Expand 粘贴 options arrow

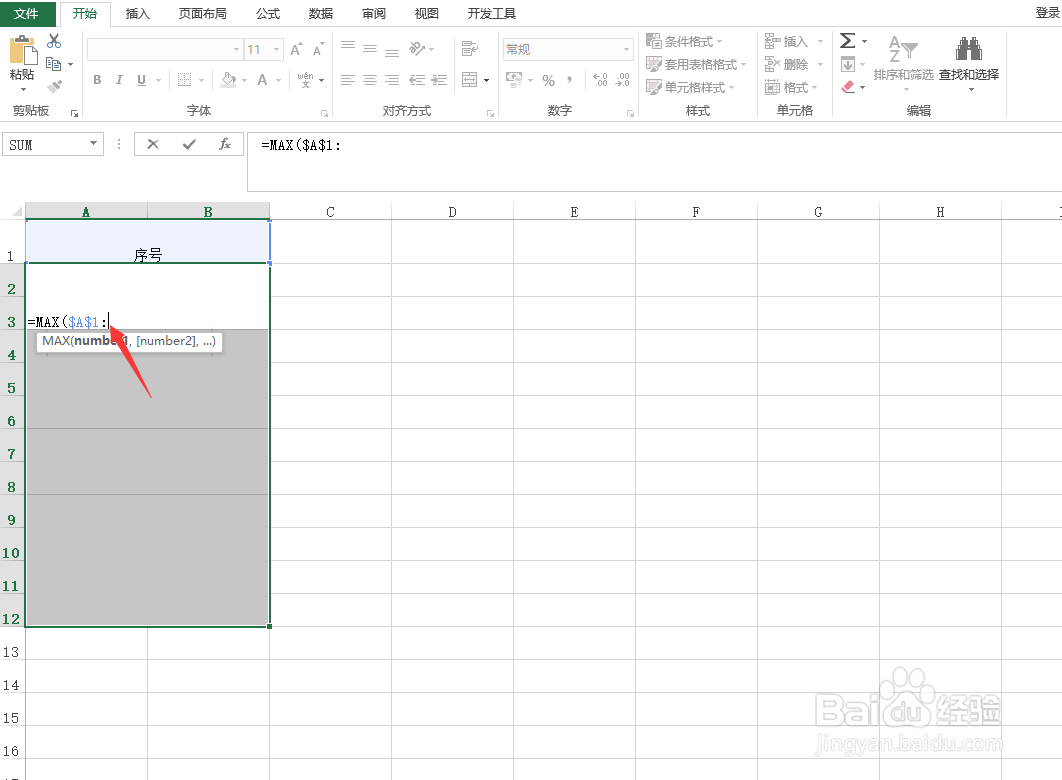[x=23, y=89]
